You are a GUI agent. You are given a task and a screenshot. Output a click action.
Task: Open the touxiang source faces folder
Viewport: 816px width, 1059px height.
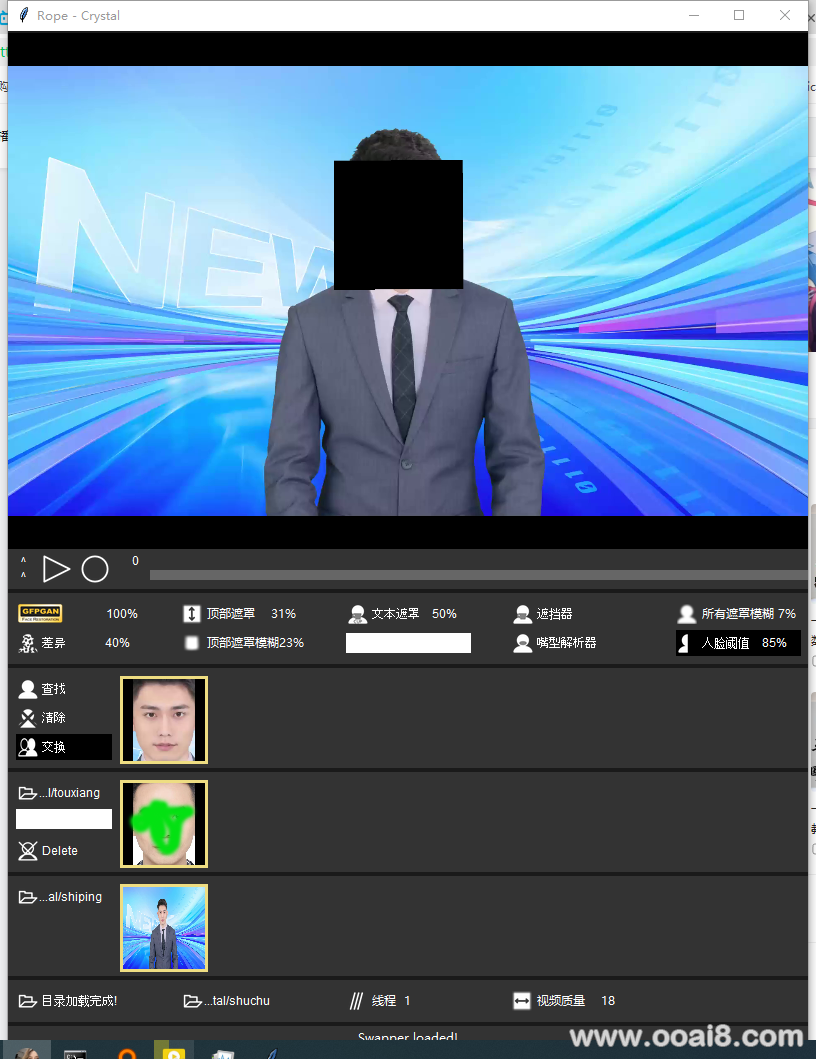pos(60,793)
